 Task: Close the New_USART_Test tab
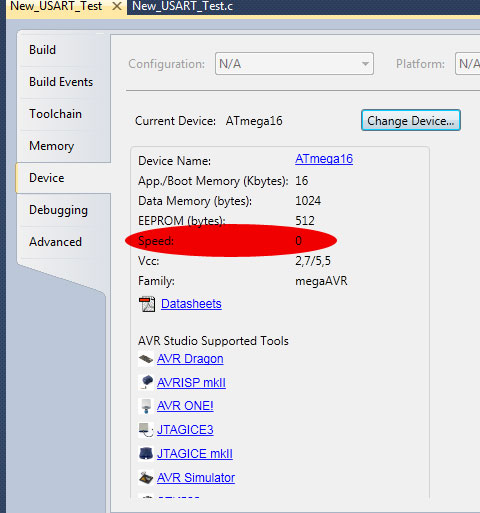click(x=117, y=6)
